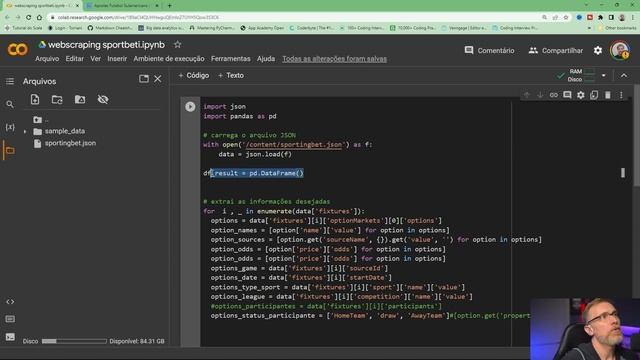640x360 pixels.
Task: Go back in browser history
Action: 7,18
